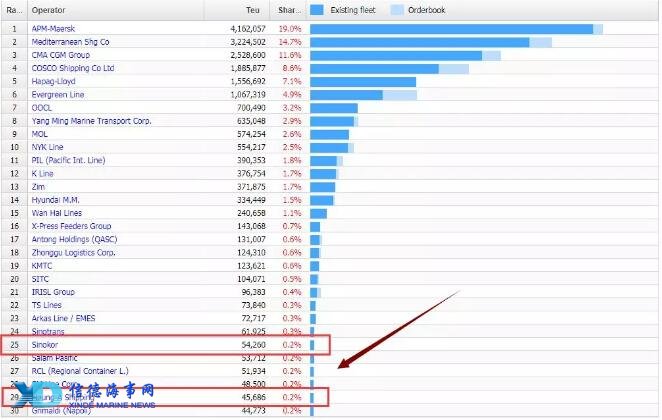This screenshot has height=420, width=662.
Task: Open the Wan Hai Lines link
Action: pos(57,213)
